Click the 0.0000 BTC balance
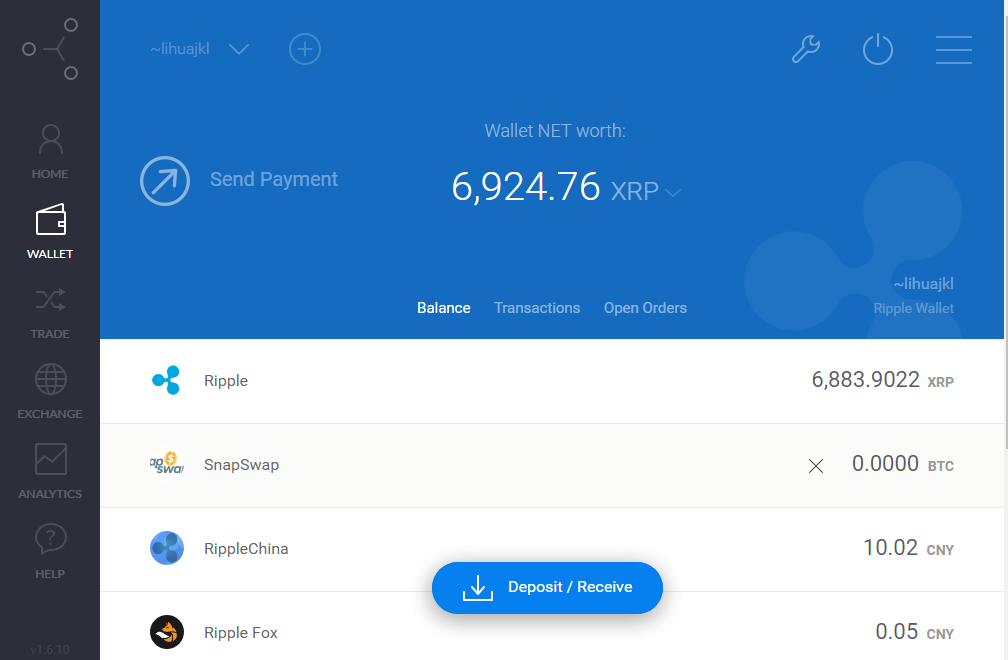This screenshot has width=1008, height=660. (x=903, y=464)
